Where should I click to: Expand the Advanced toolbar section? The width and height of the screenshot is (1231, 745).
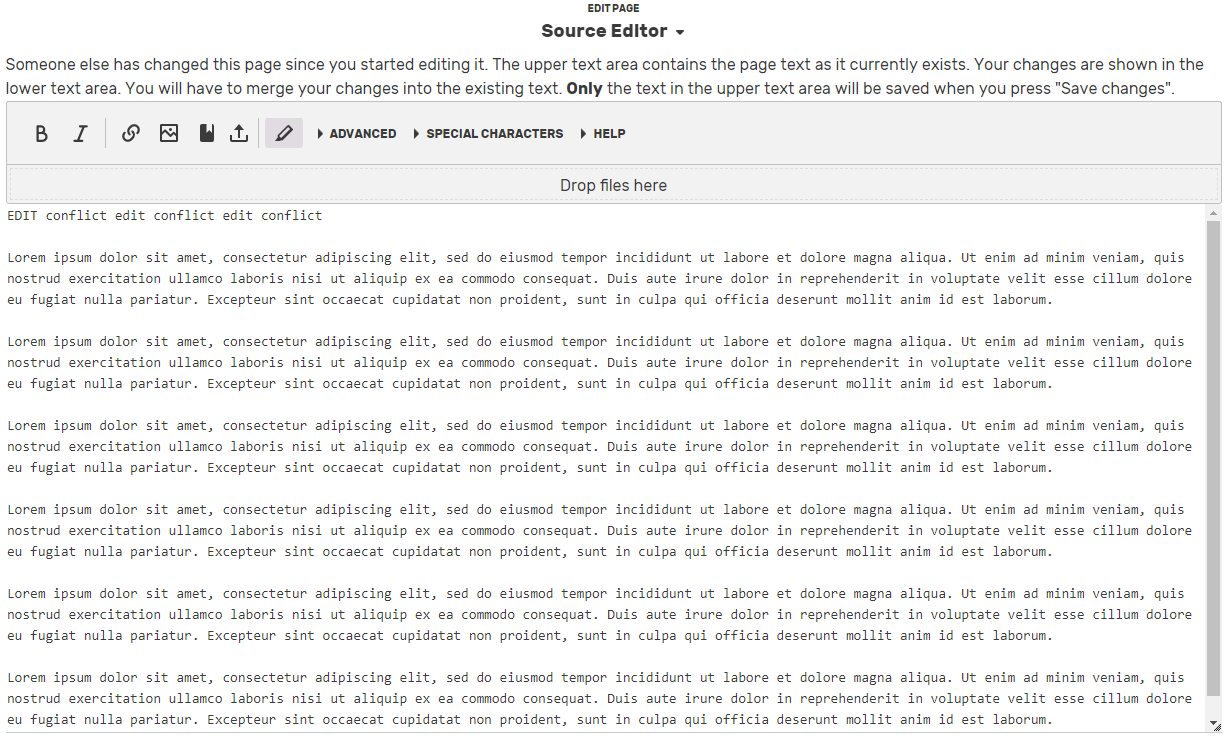click(356, 133)
